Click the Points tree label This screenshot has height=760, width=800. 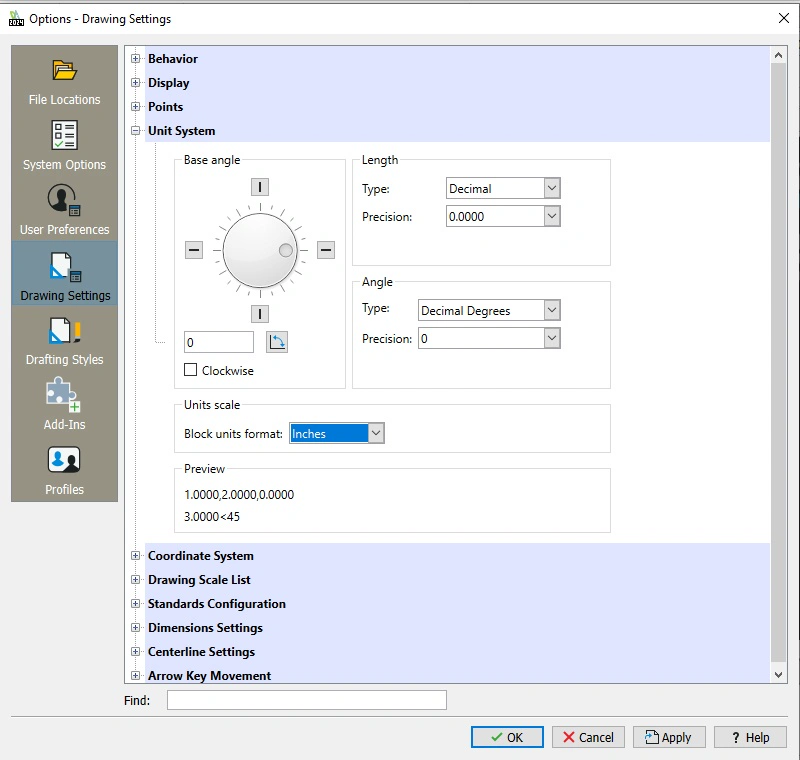pos(165,107)
